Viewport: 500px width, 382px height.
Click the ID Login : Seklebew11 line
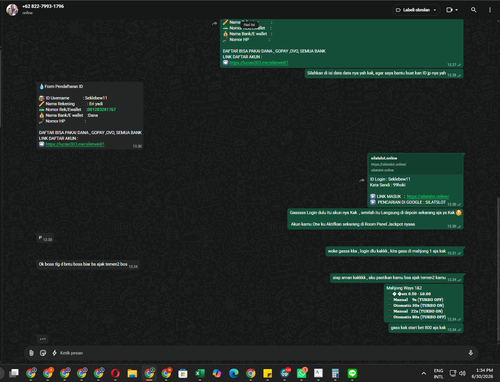coord(390,179)
